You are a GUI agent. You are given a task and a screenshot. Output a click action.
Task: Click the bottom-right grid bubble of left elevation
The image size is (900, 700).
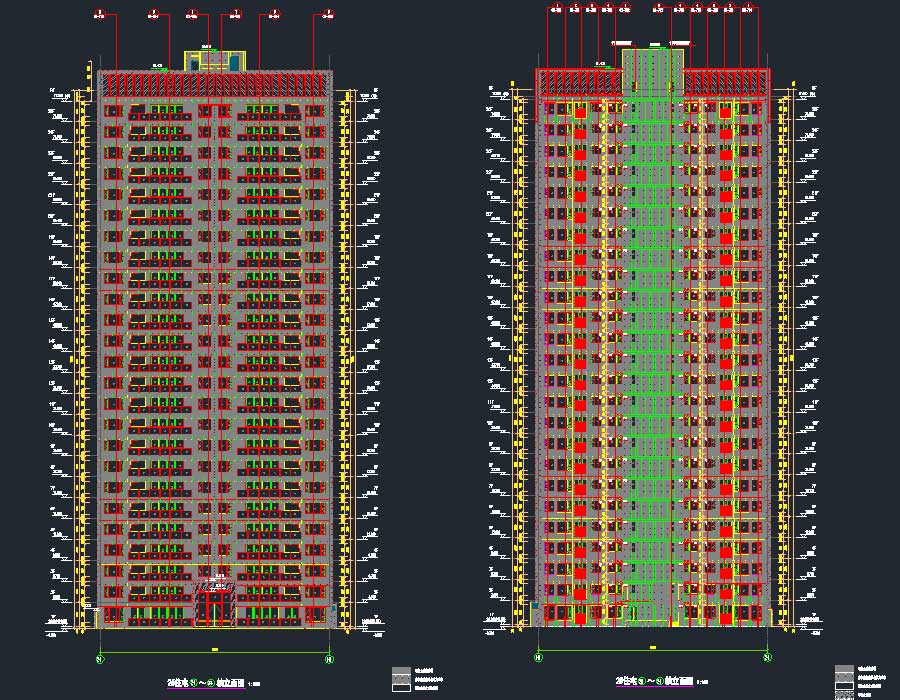(330, 658)
